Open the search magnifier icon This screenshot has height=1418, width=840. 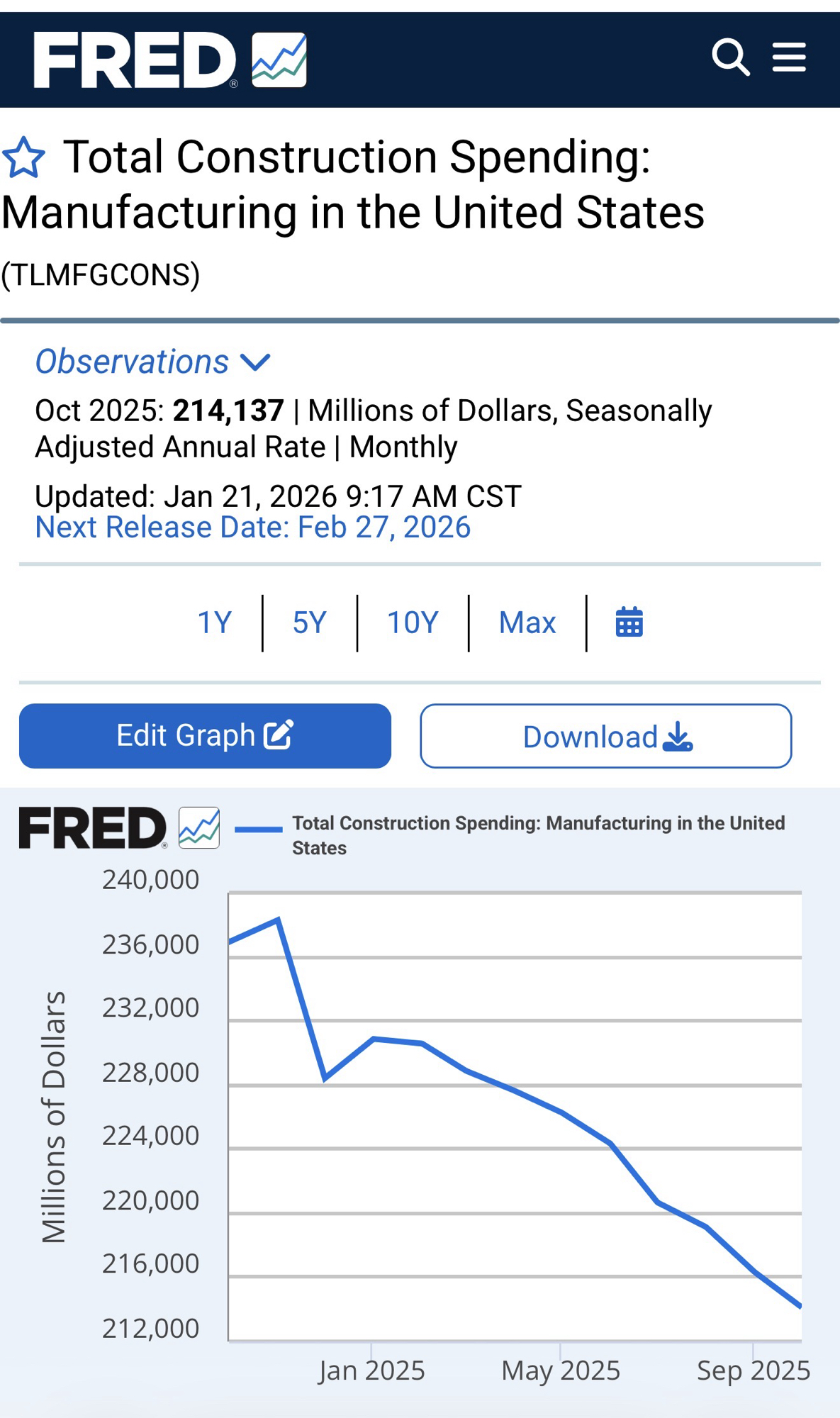pos(730,57)
